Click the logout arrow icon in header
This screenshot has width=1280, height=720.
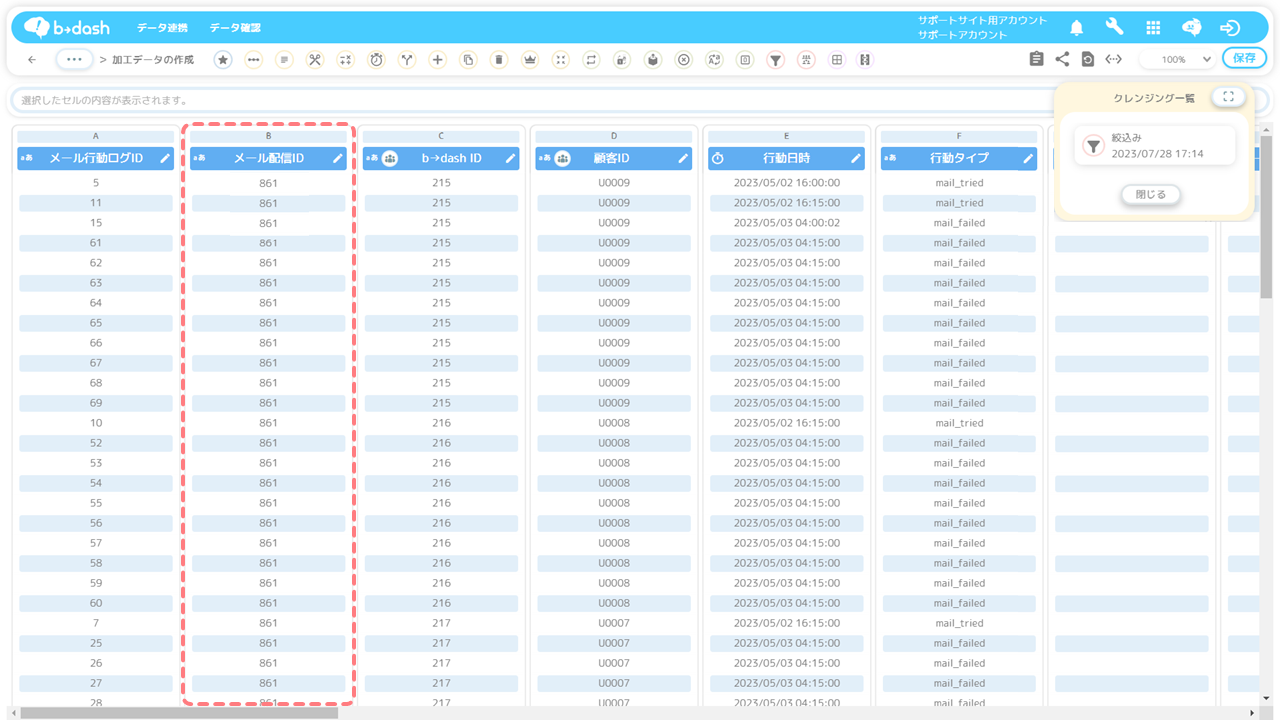click(x=1230, y=28)
